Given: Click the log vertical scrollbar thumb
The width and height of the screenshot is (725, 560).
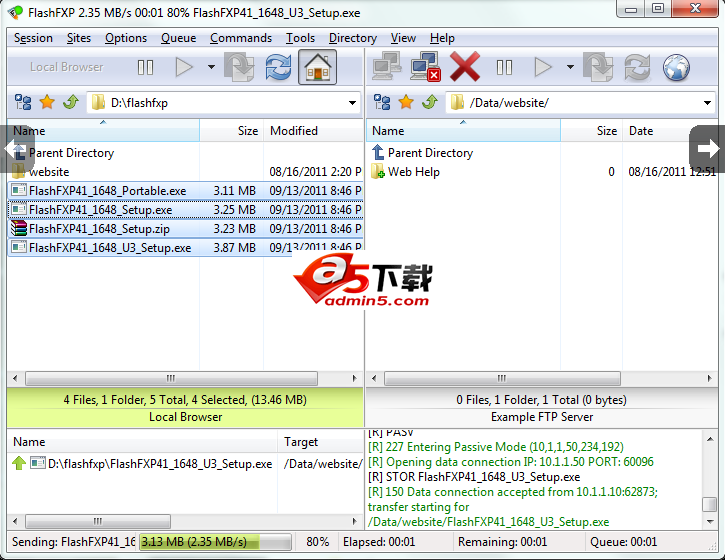Looking at the screenshot, I should point(709,504).
